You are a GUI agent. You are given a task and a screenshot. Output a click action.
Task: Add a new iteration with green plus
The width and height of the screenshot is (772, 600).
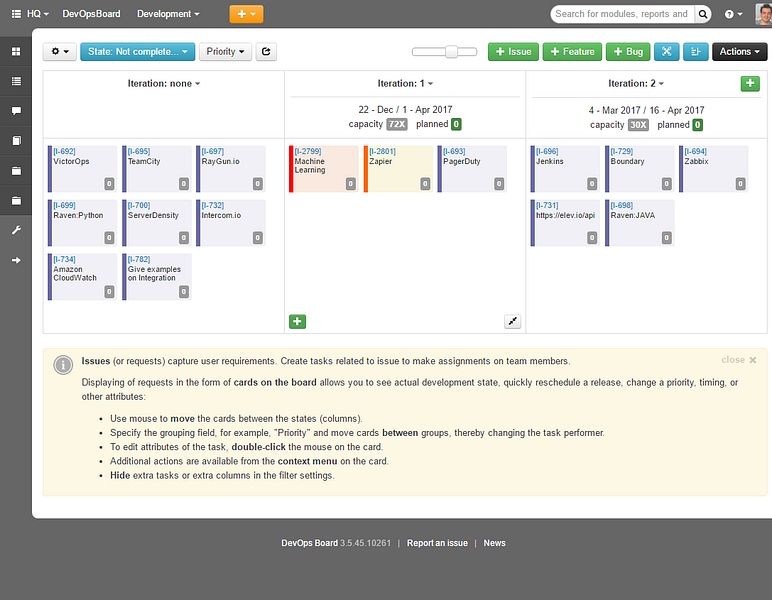coord(750,83)
